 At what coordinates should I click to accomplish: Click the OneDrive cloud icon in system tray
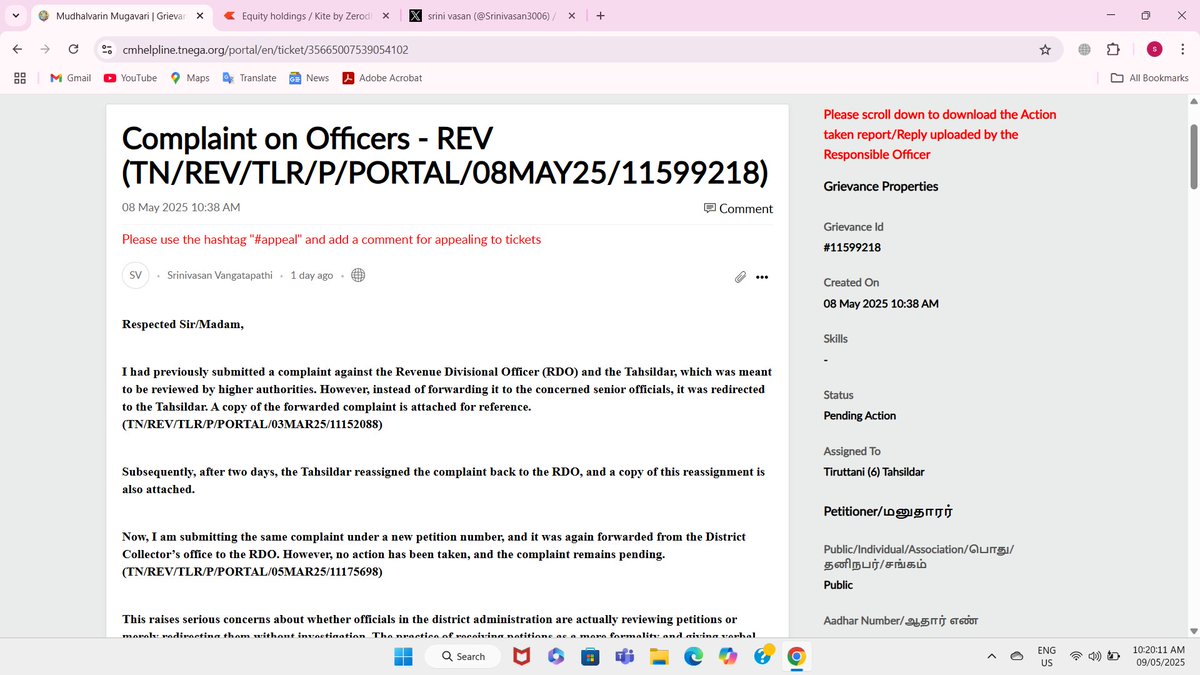click(x=1017, y=656)
